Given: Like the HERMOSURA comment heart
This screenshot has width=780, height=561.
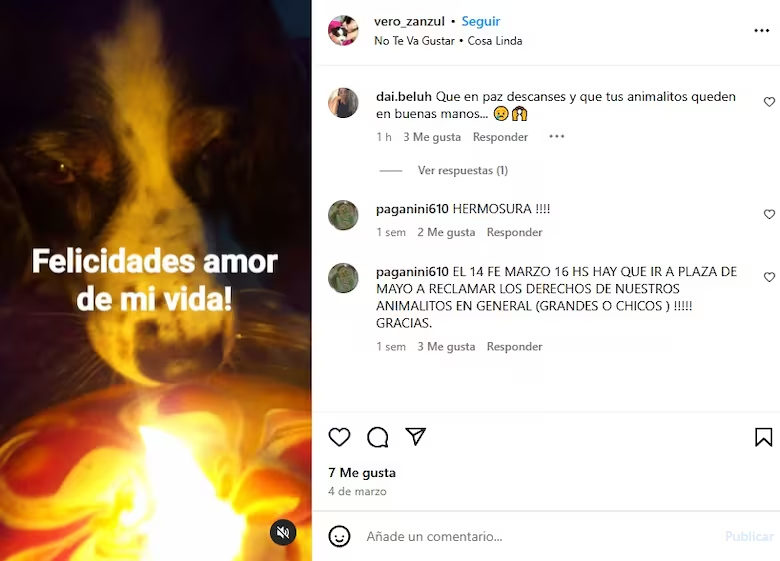Looking at the screenshot, I should tap(769, 214).
